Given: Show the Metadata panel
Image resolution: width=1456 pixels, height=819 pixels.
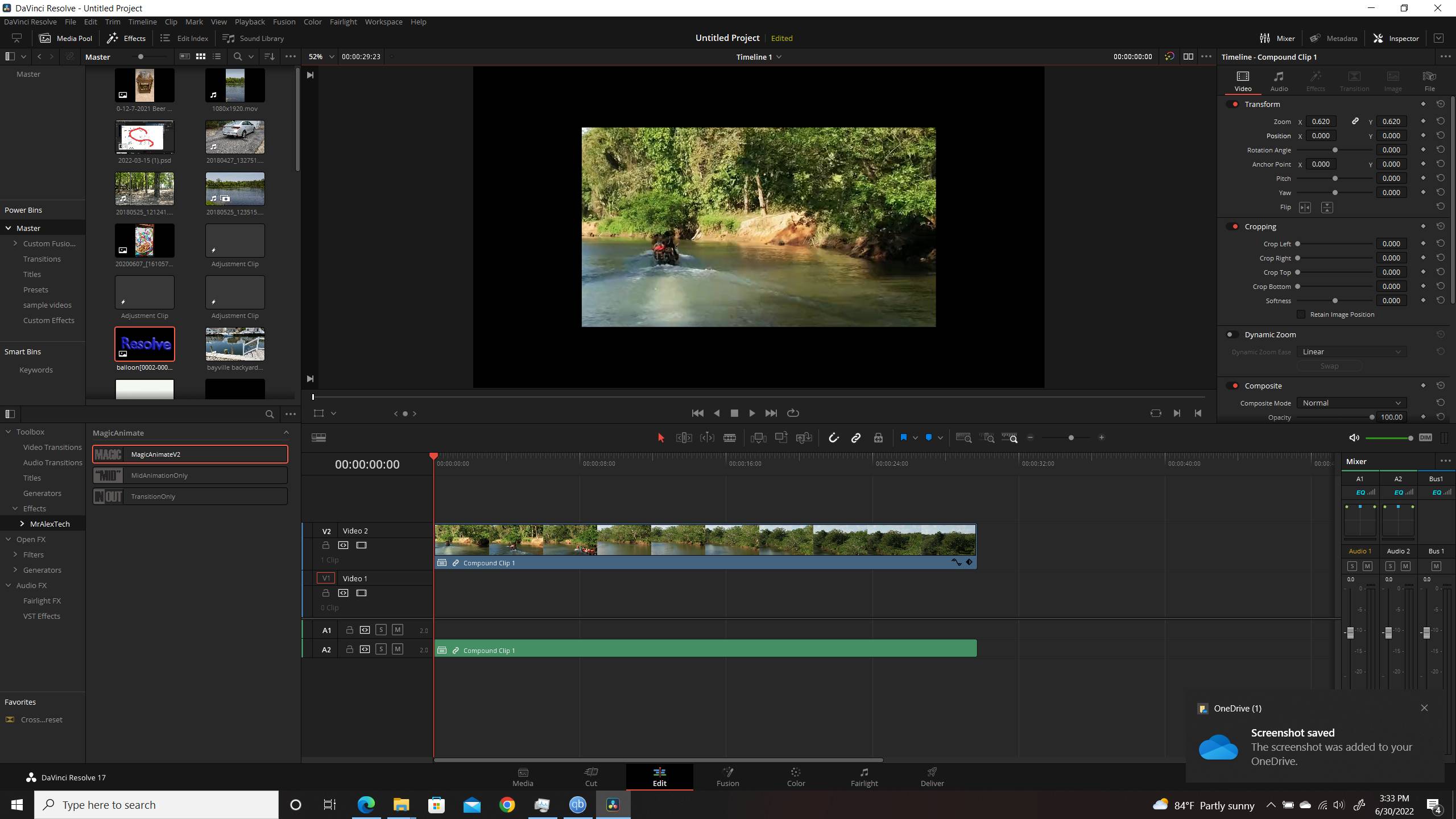Looking at the screenshot, I should pos(1334,38).
